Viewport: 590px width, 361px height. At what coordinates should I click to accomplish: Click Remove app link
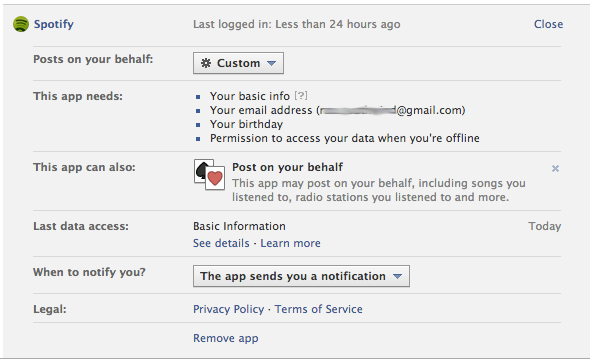click(226, 338)
